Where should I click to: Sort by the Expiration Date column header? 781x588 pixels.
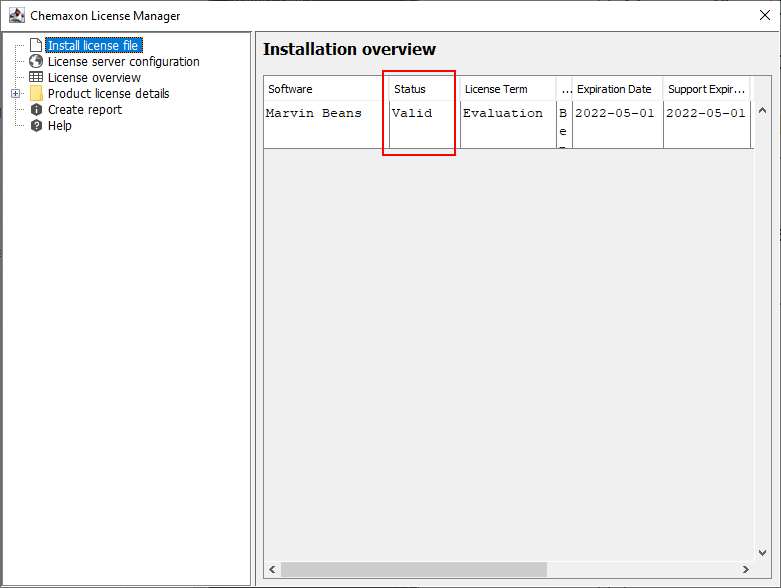(x=618, y=89)
